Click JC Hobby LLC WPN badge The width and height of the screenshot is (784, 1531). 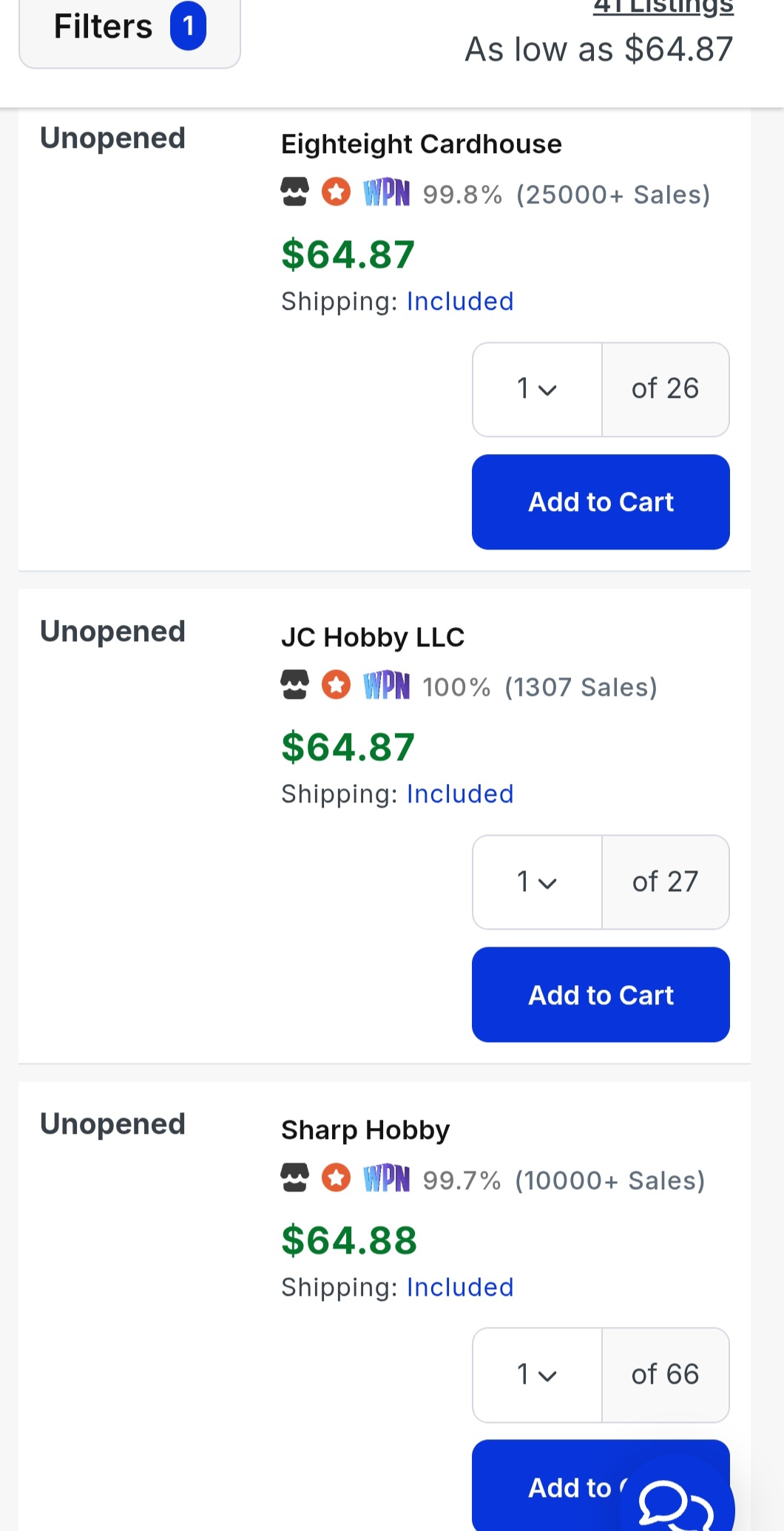(386, 686)
